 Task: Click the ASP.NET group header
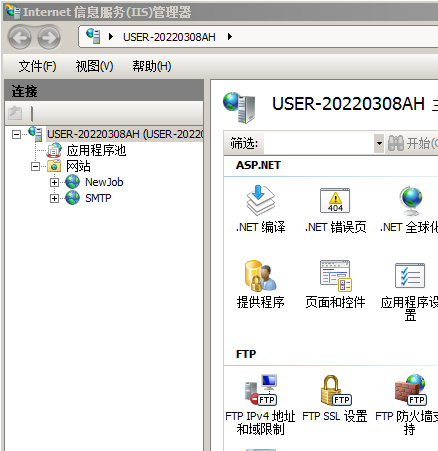(x=258, y=165)
